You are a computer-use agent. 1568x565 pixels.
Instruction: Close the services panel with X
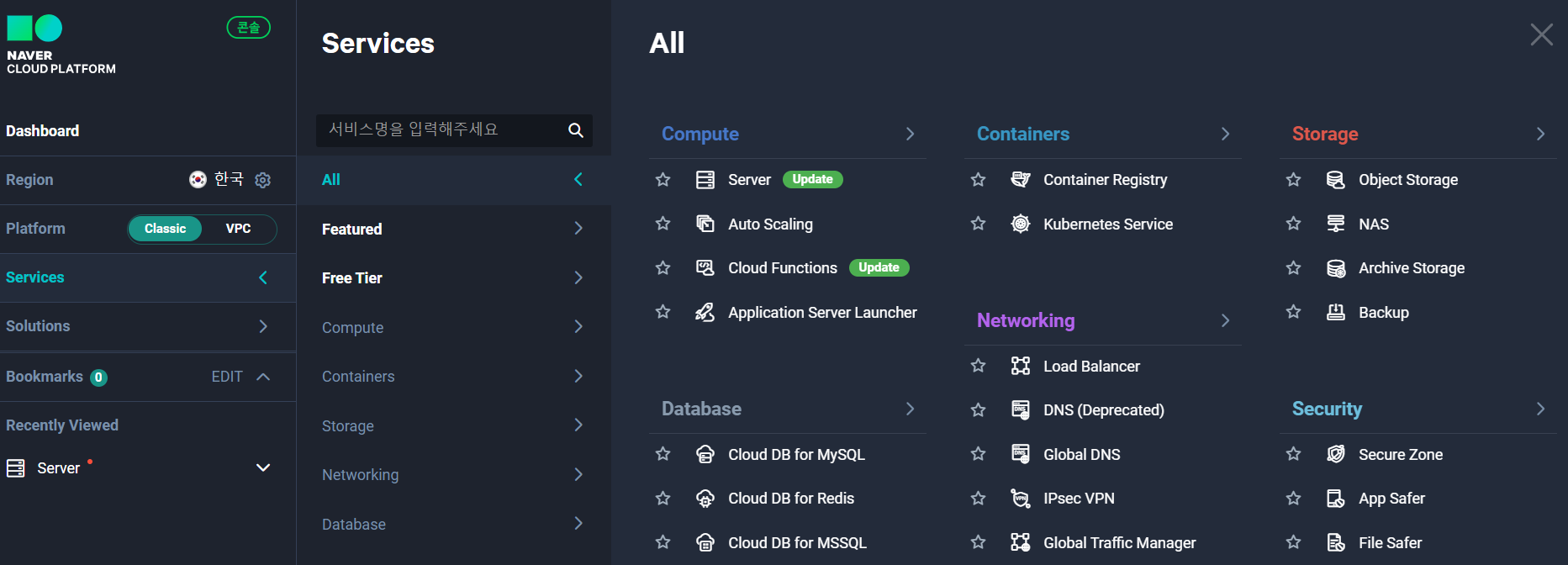point(1541,34)
